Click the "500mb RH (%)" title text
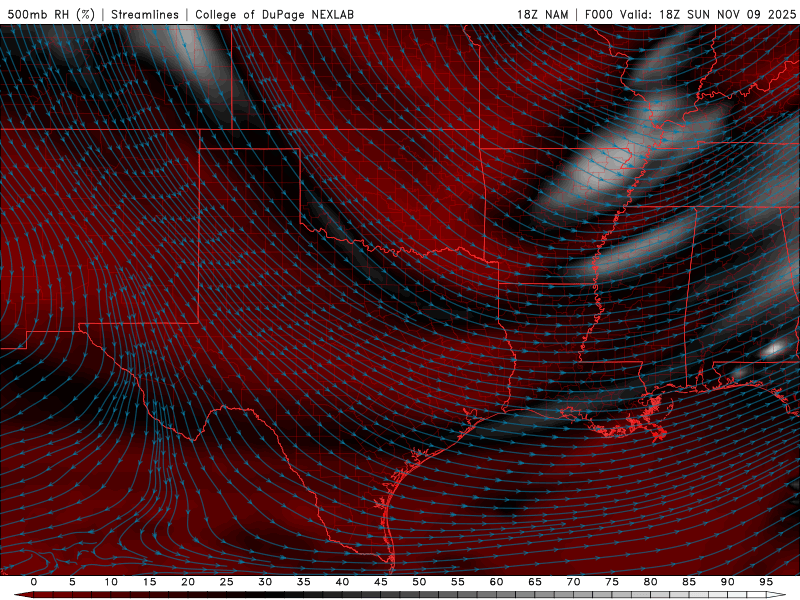 coord(51,14)
